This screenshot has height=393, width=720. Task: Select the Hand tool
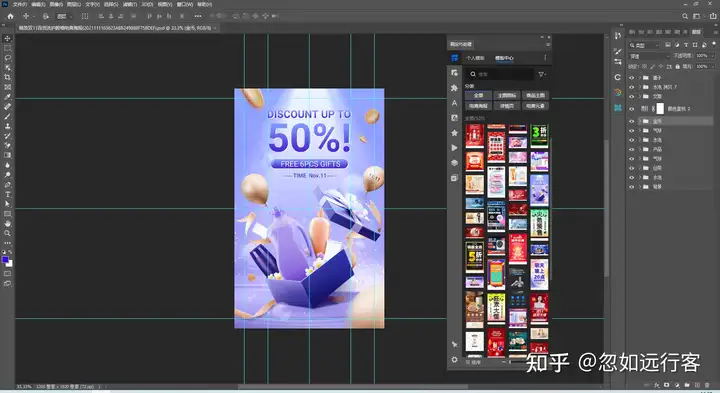[7, 224]
